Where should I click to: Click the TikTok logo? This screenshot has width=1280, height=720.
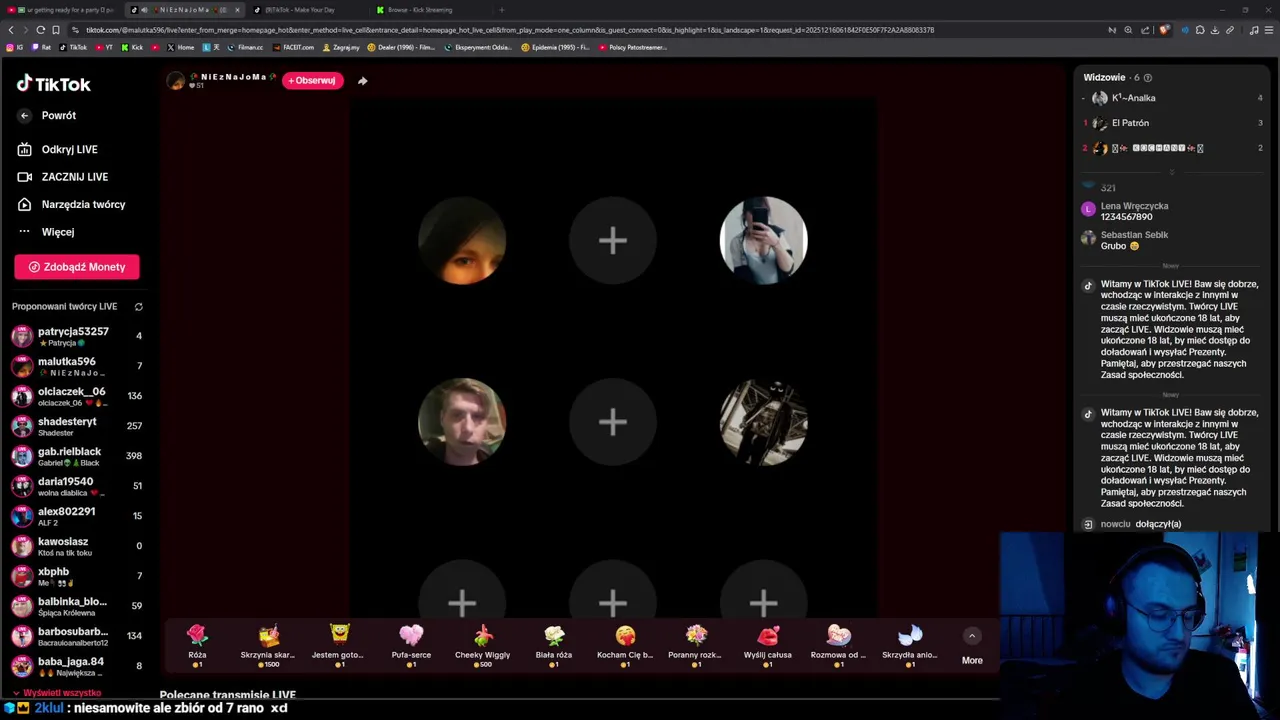coord(53,84)
